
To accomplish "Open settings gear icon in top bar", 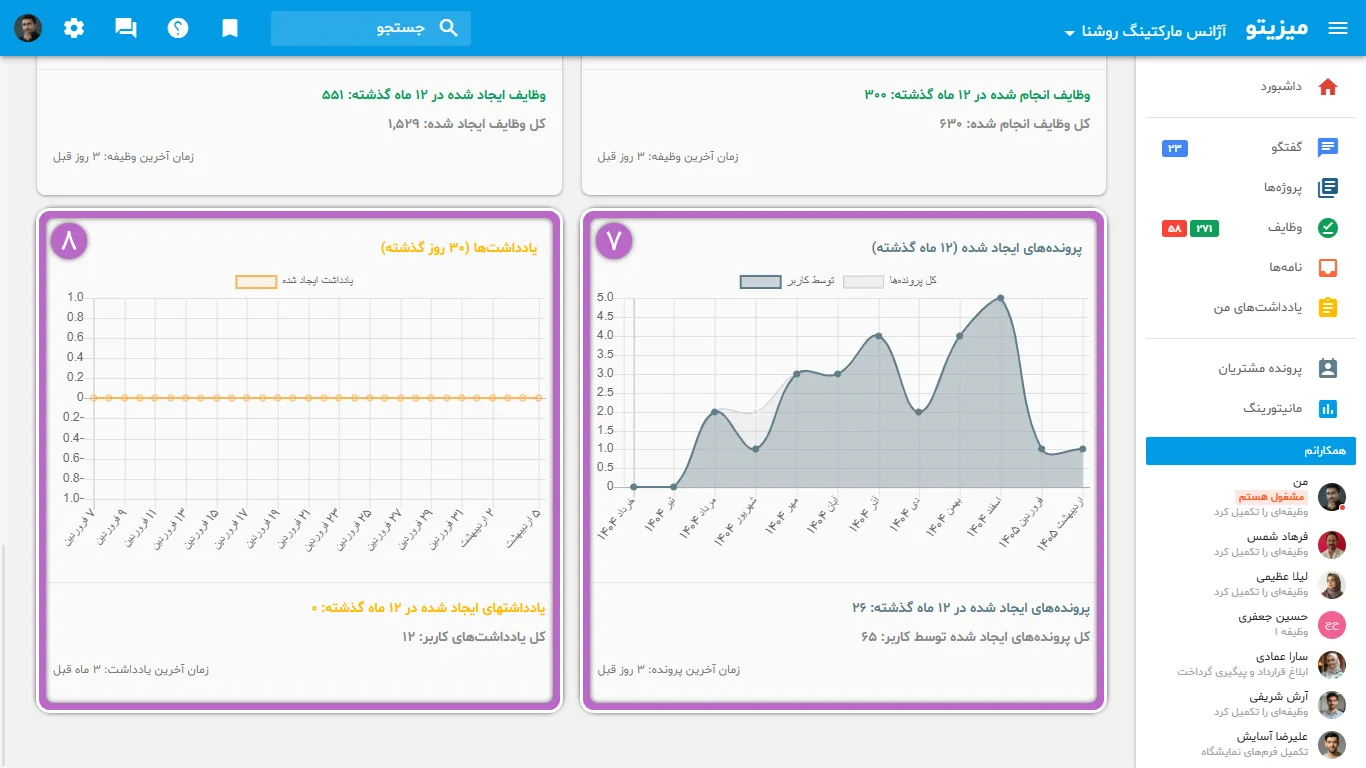I will tap(74, 28).
